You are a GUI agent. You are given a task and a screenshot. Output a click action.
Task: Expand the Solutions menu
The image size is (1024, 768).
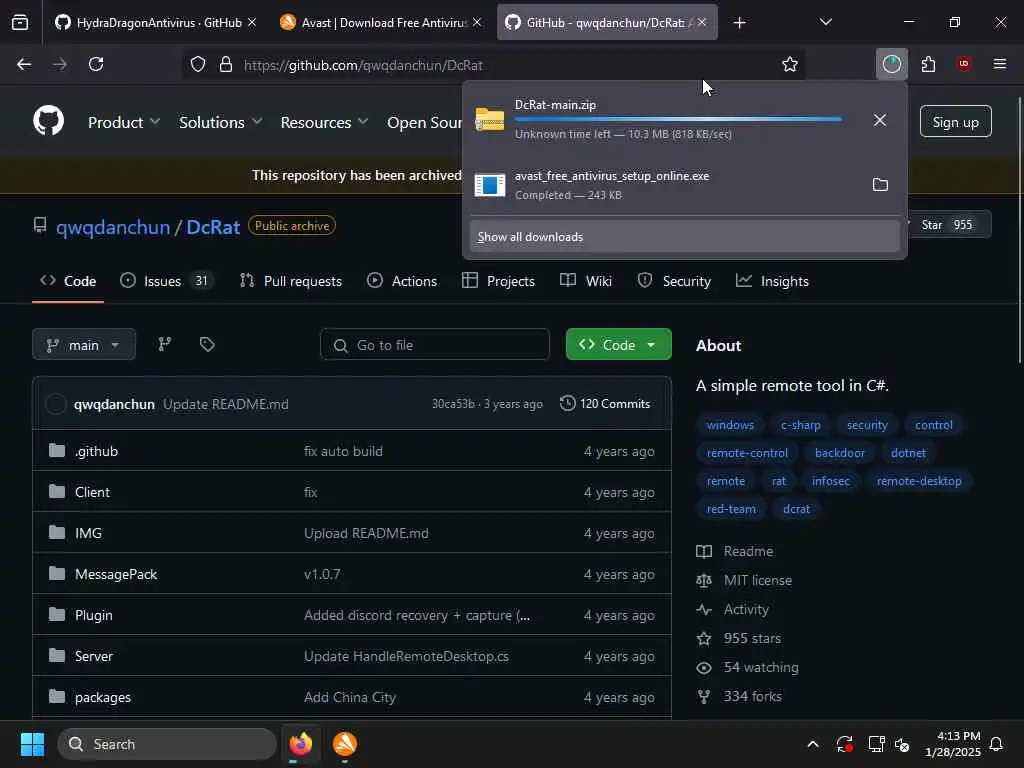(x=221, y=122)
